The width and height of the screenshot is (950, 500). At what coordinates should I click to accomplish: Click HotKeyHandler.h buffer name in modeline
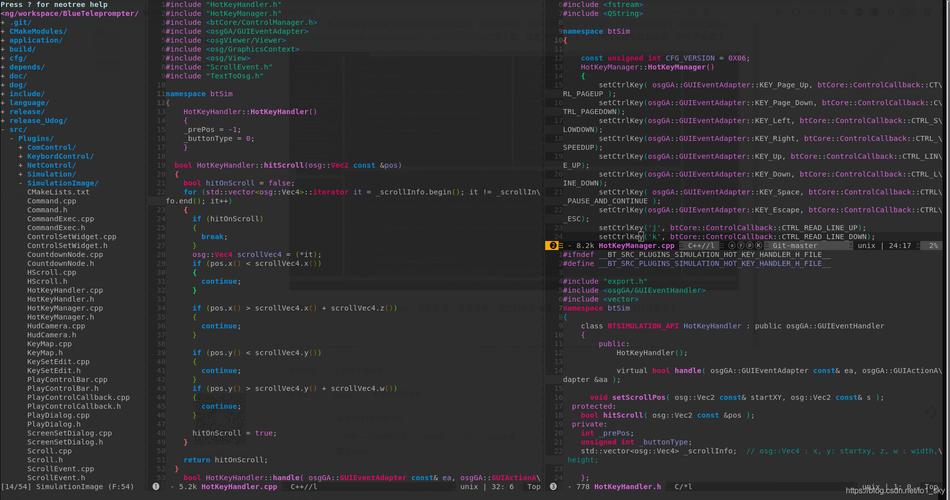627,486
